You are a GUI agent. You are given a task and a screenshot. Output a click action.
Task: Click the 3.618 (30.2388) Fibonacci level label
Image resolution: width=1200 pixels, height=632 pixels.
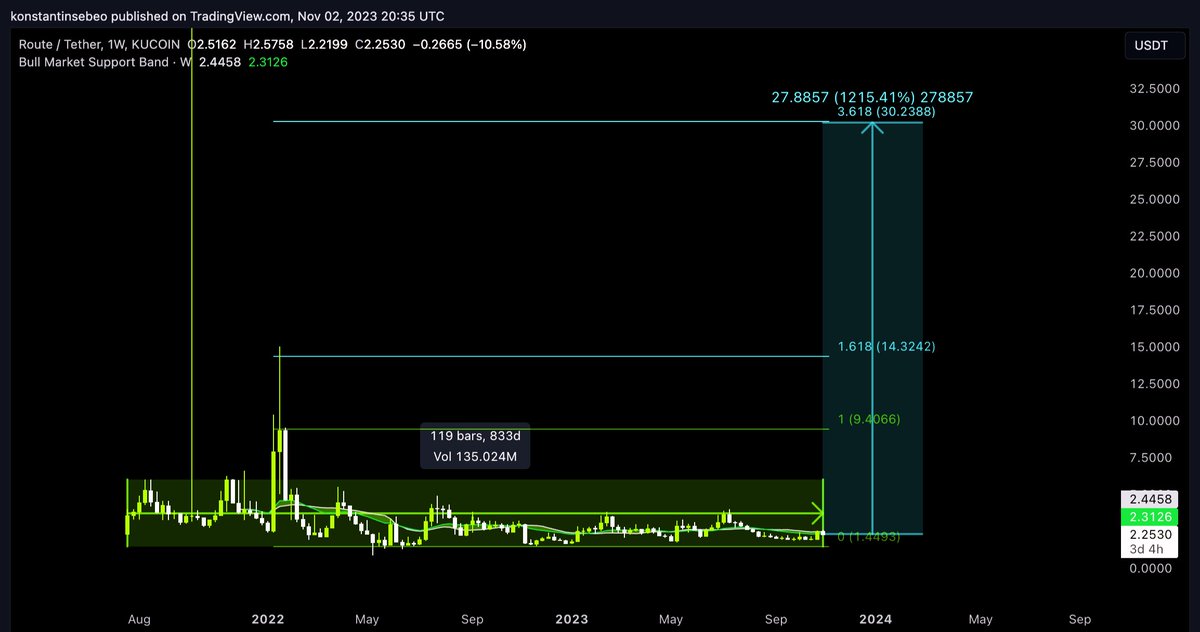[887, 112]
